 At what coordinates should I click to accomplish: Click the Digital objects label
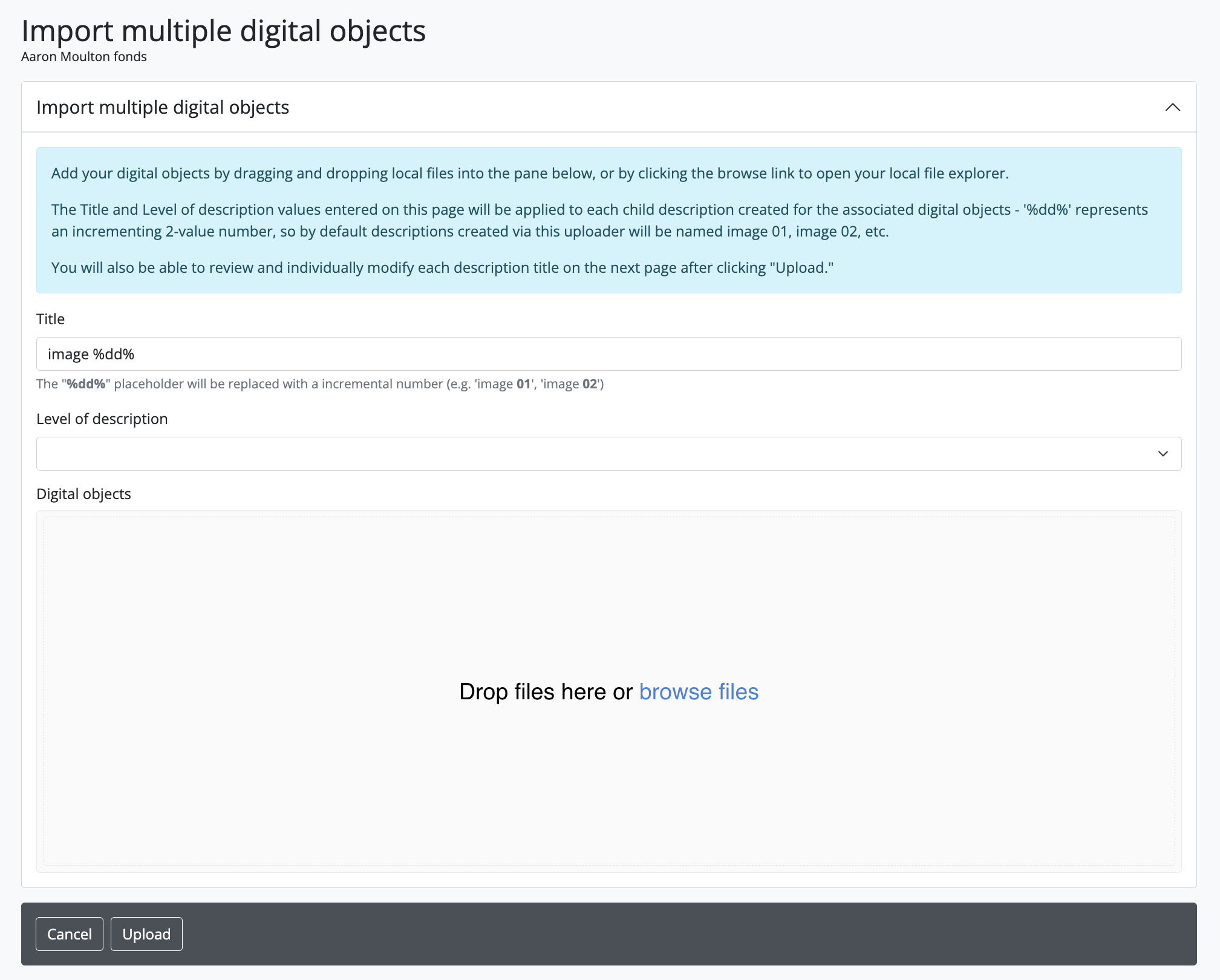pos(83,494)
